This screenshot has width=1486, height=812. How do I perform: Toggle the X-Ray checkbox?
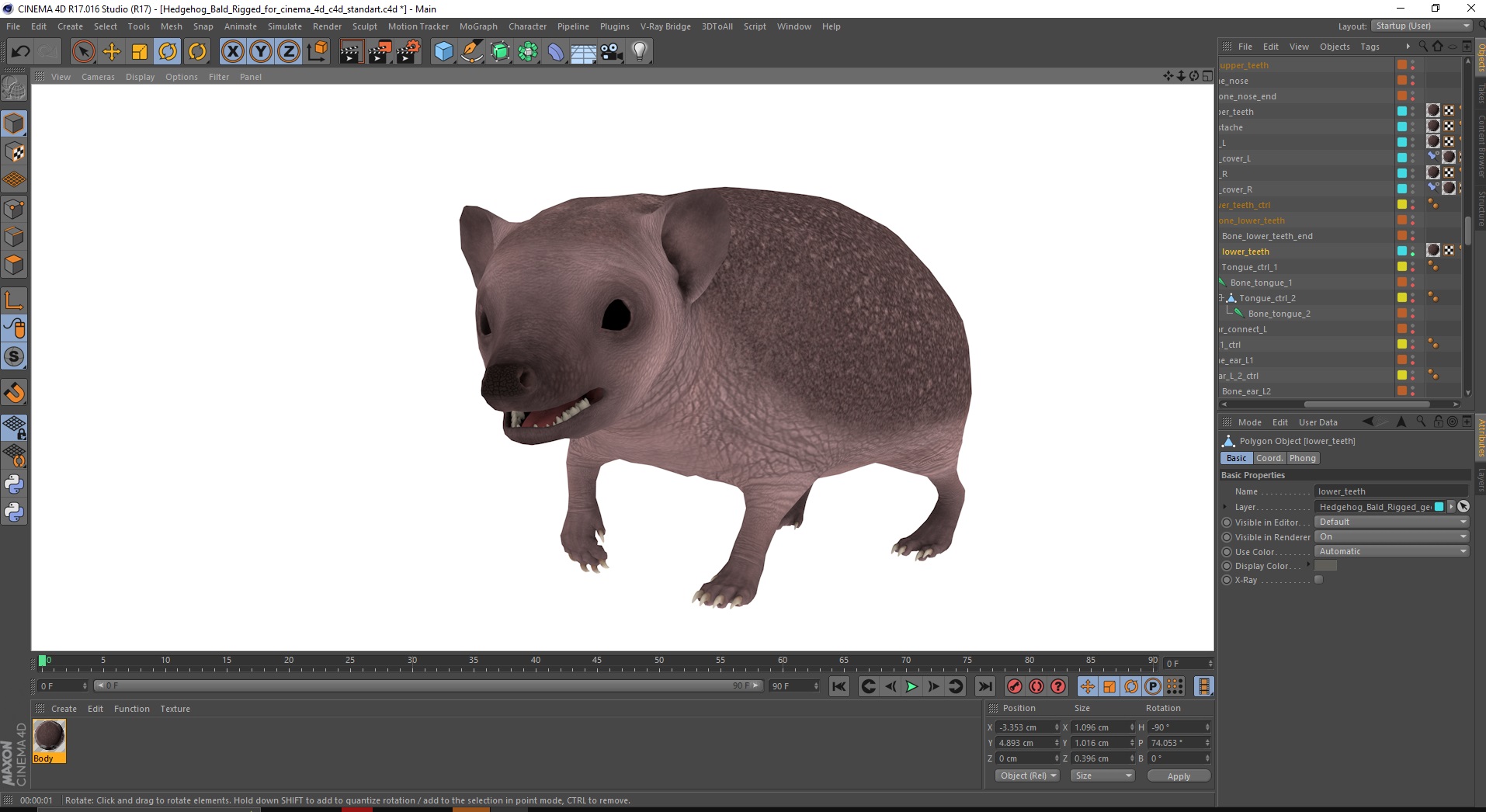1318,580
